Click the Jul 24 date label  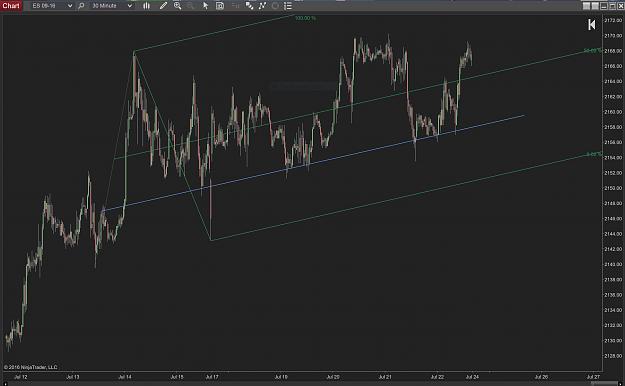(x=472, y=376)
